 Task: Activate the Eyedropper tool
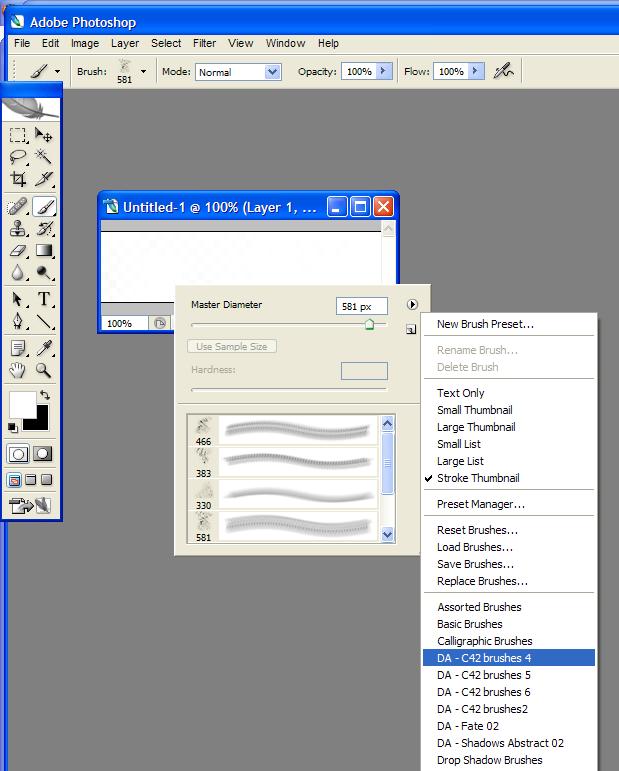44,348
